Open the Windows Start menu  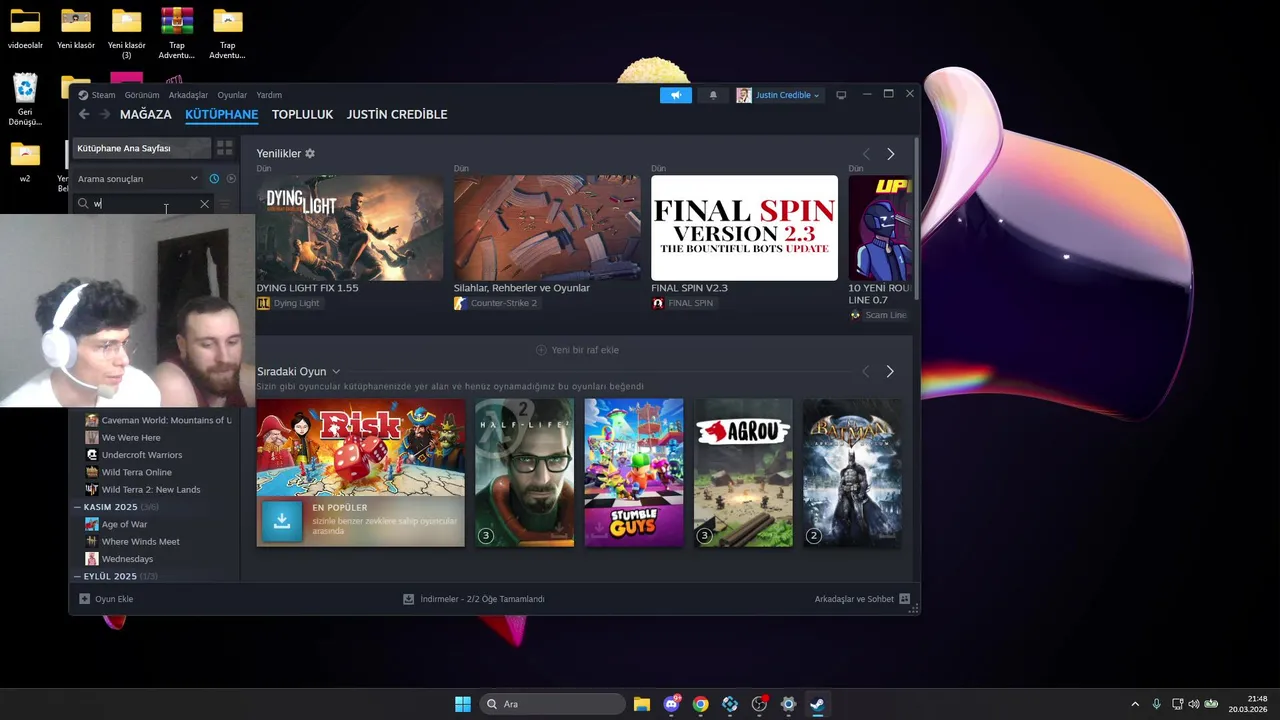[x=463, y=704]
